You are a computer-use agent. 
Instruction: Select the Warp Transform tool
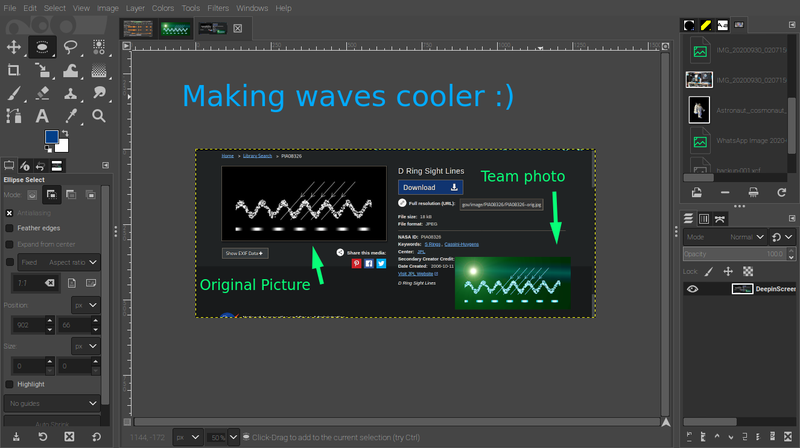tap(70, 70)
